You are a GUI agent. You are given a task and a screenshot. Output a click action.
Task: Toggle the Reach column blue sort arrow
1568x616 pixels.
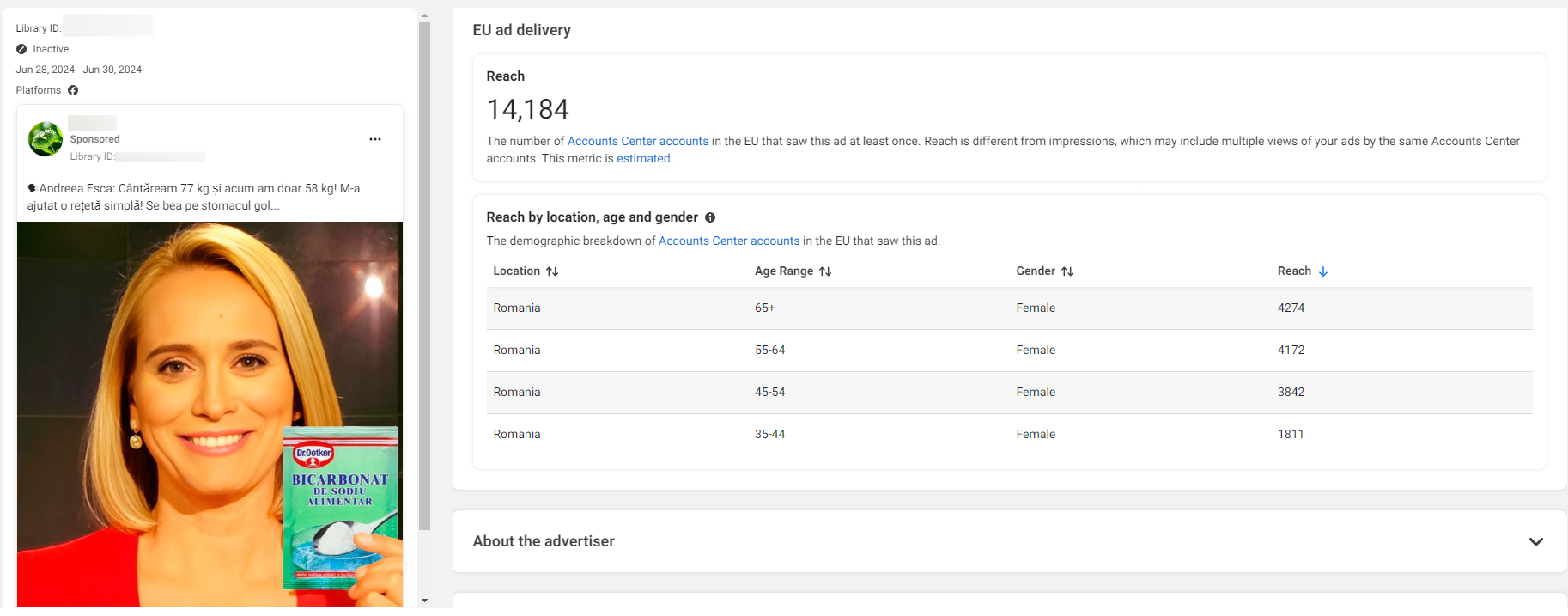(1323, 271)
